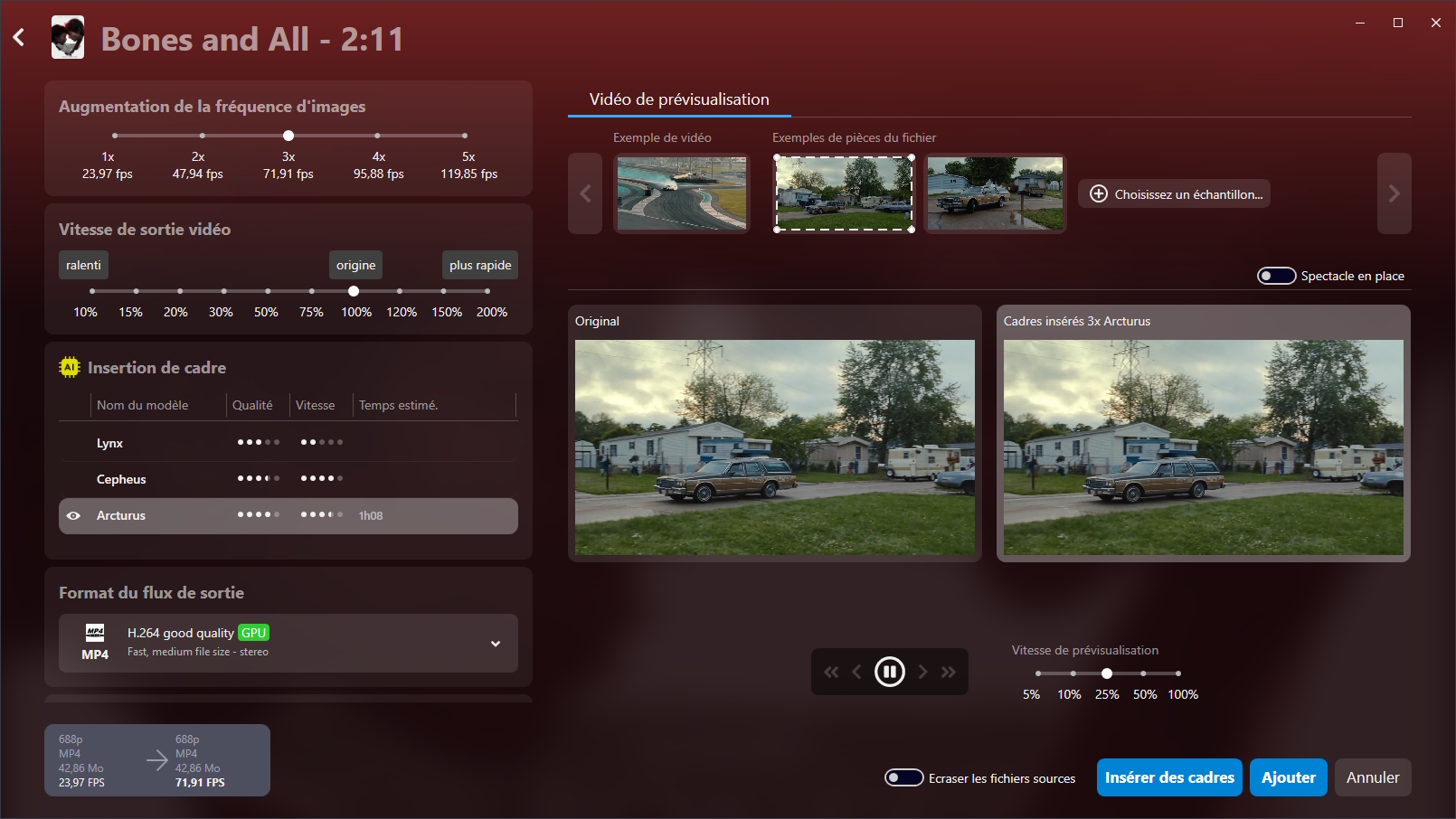This screenshot has height=819, width=1456.
Task: Click Choisissez un échantillon button
Action: pyautogui.click(x=1174, y=193)
